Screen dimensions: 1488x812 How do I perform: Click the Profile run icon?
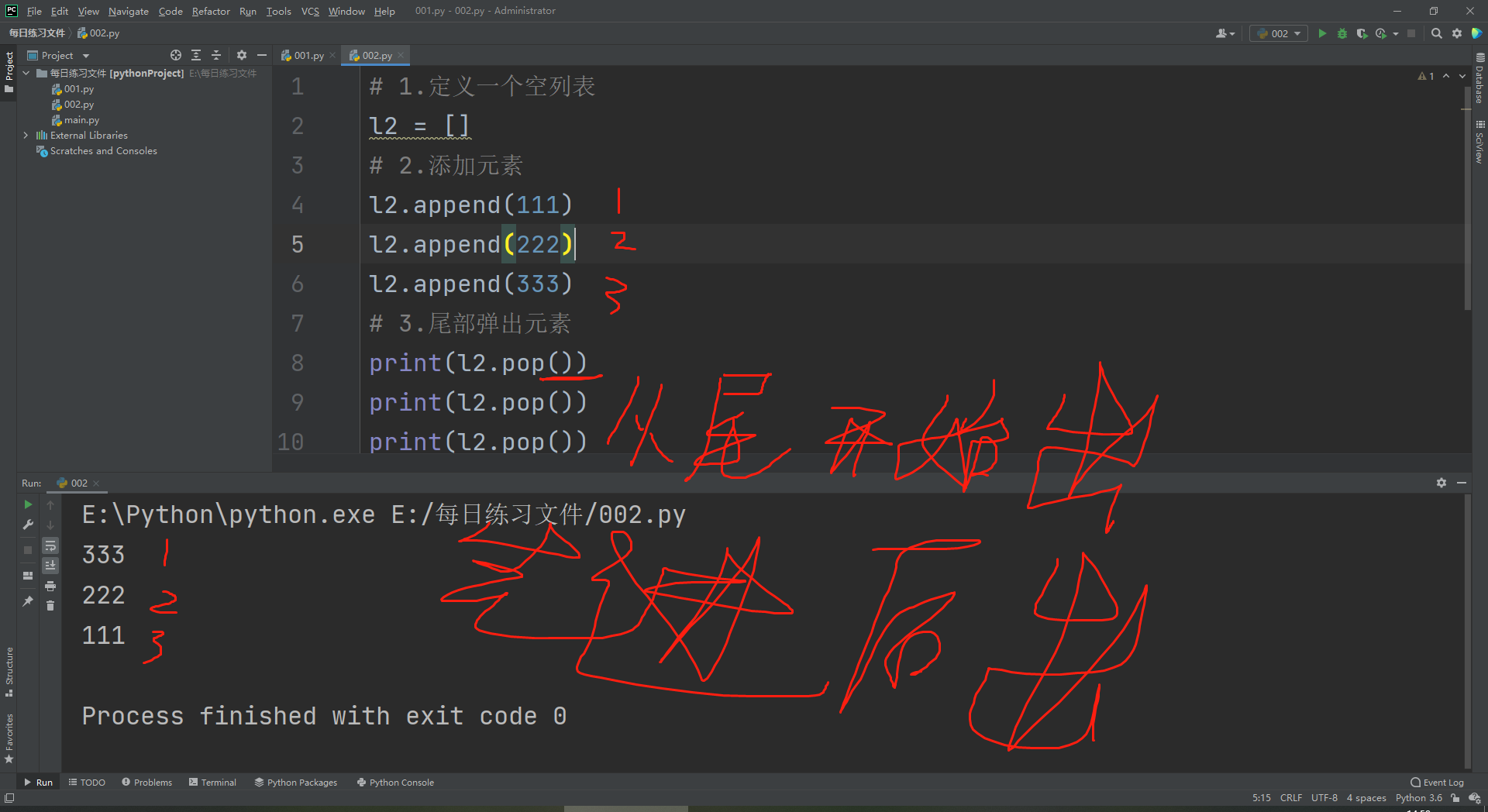1381,33
